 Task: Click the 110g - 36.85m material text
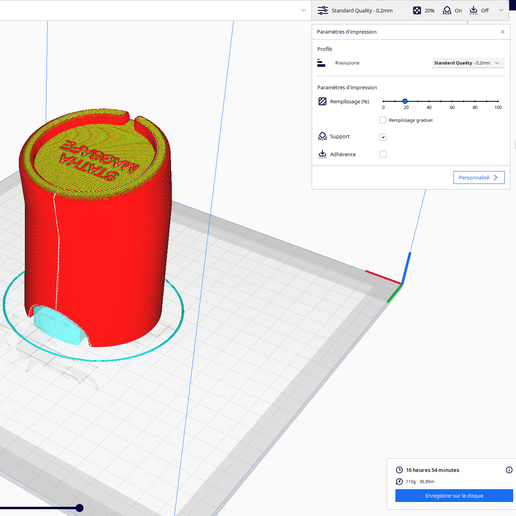point(420,481)
